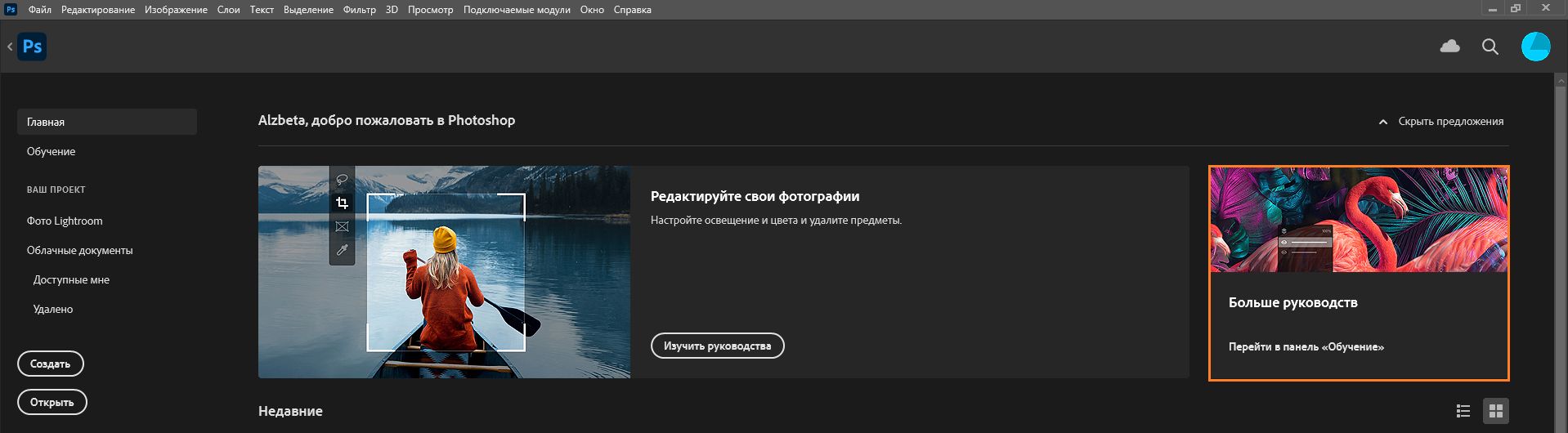Open the Выделение menu
The height and width of the screenshot is (433, 1568).
tap(308, 10)
